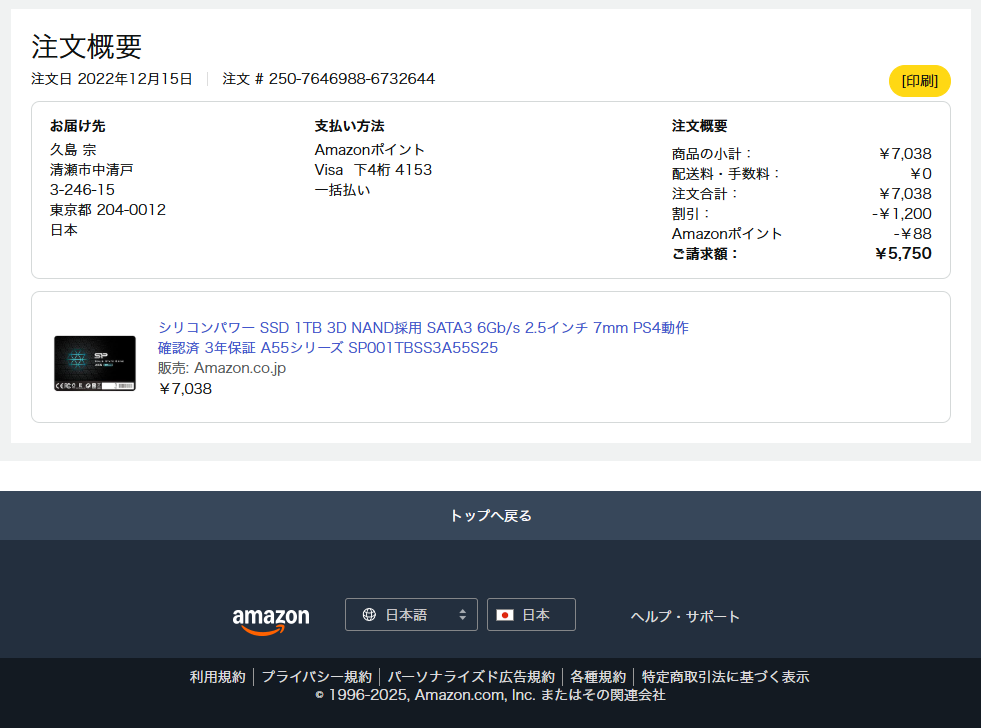Click トップへ戻る to return to top
The image size is (981, 728).
tap(490, 516)
